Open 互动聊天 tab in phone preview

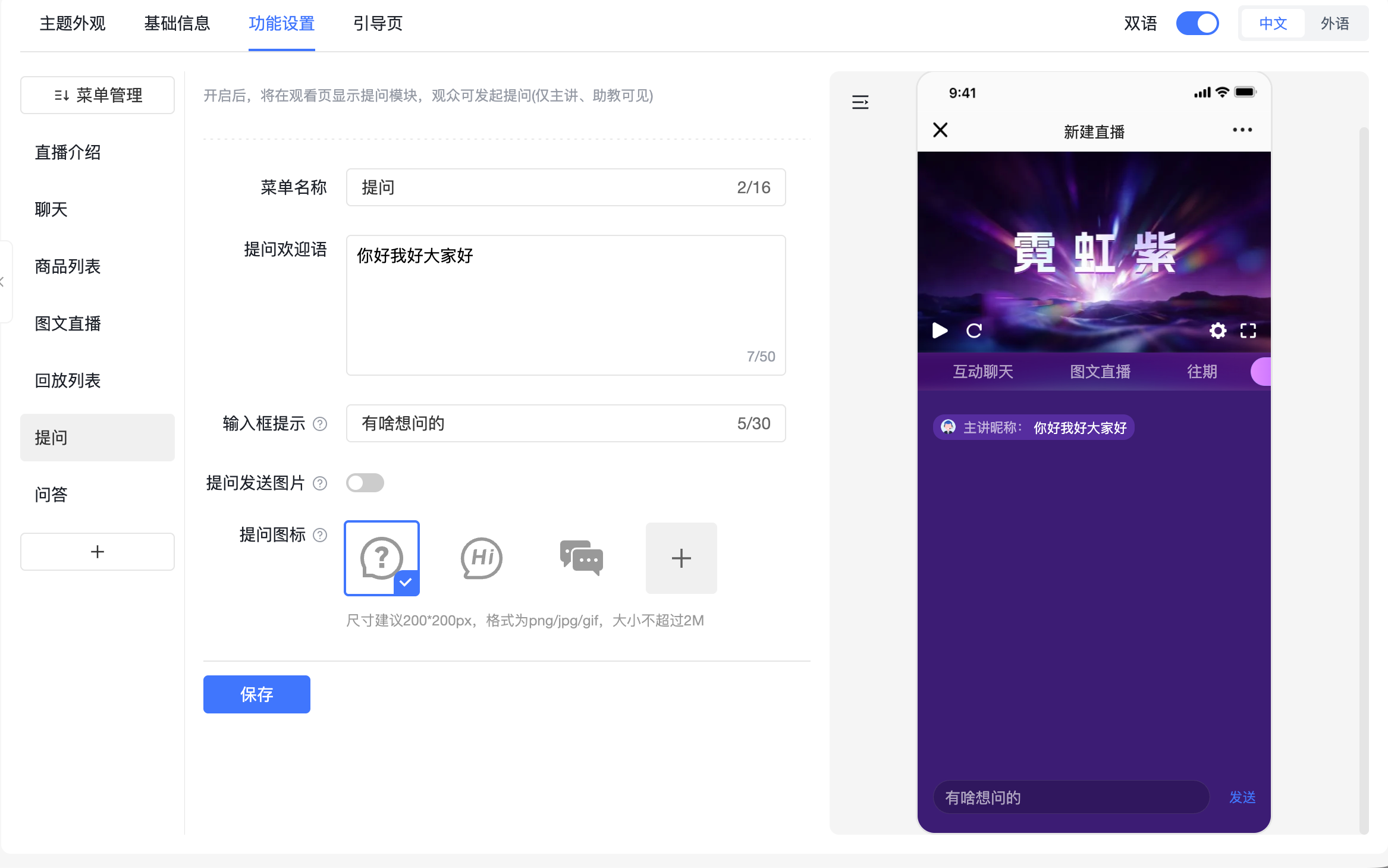(983, 372)
